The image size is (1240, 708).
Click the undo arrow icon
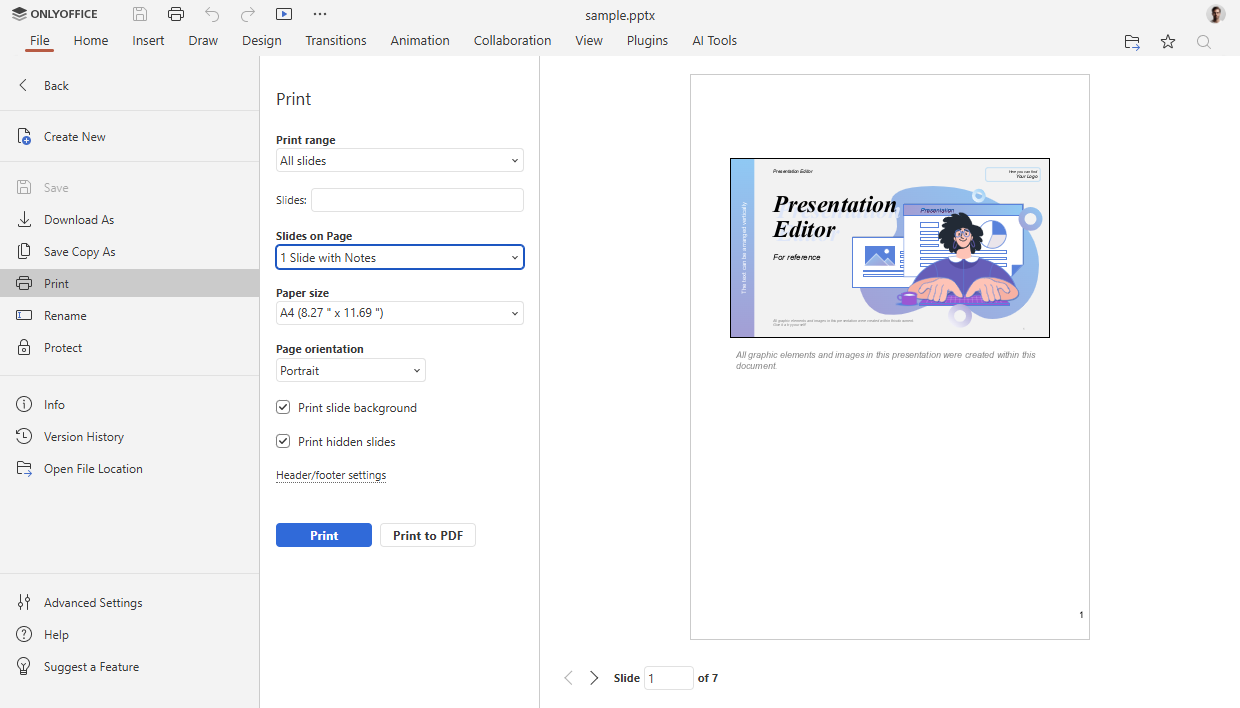point(212,14)
